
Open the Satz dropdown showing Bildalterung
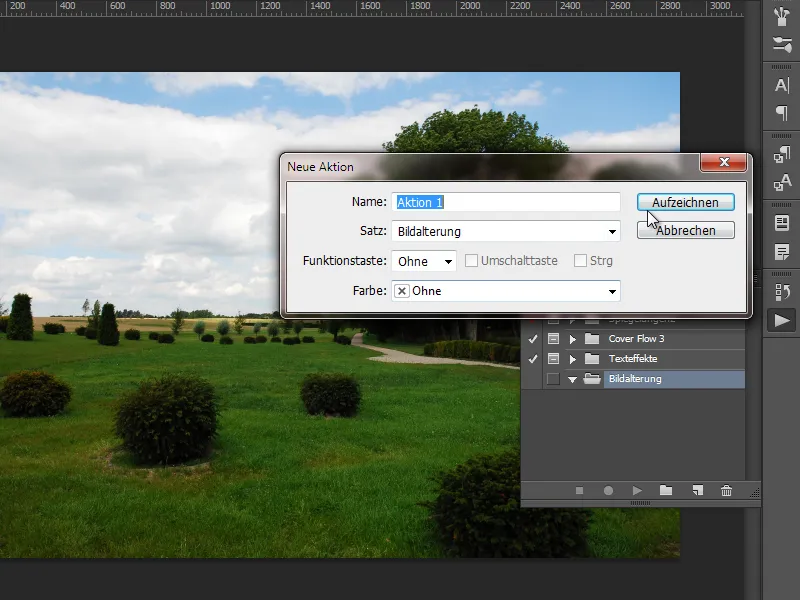click(506, 231)
